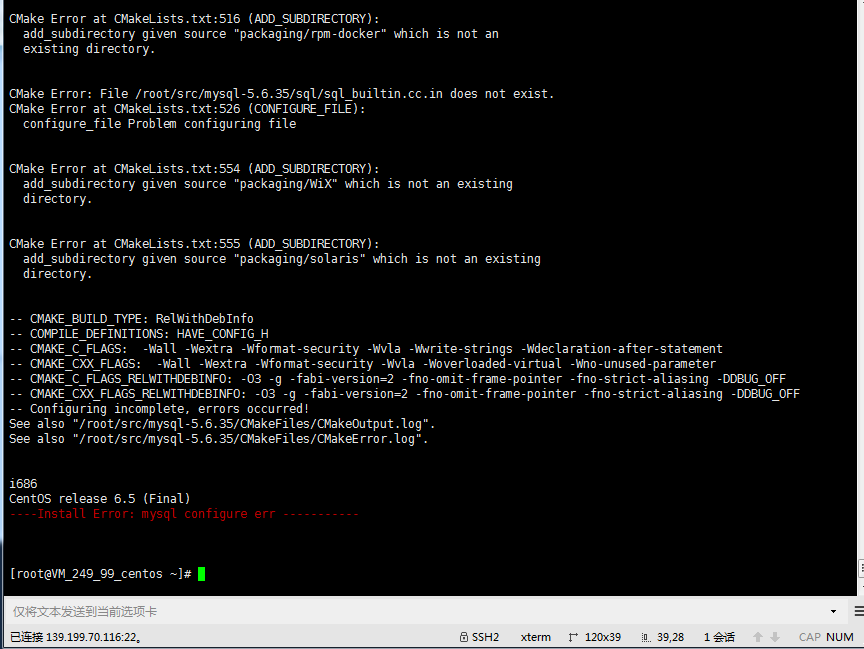Screen dimensions: 864x649
Task: Open the compose bar target dropdown arrow
Action: click(x=833, y=612)
